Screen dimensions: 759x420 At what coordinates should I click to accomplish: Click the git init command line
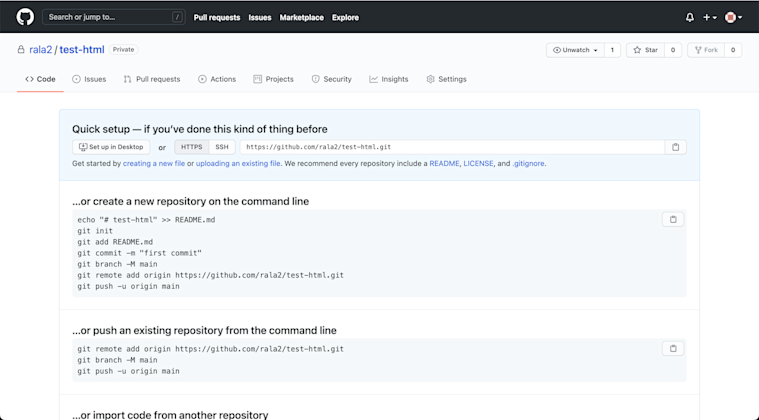95,231
